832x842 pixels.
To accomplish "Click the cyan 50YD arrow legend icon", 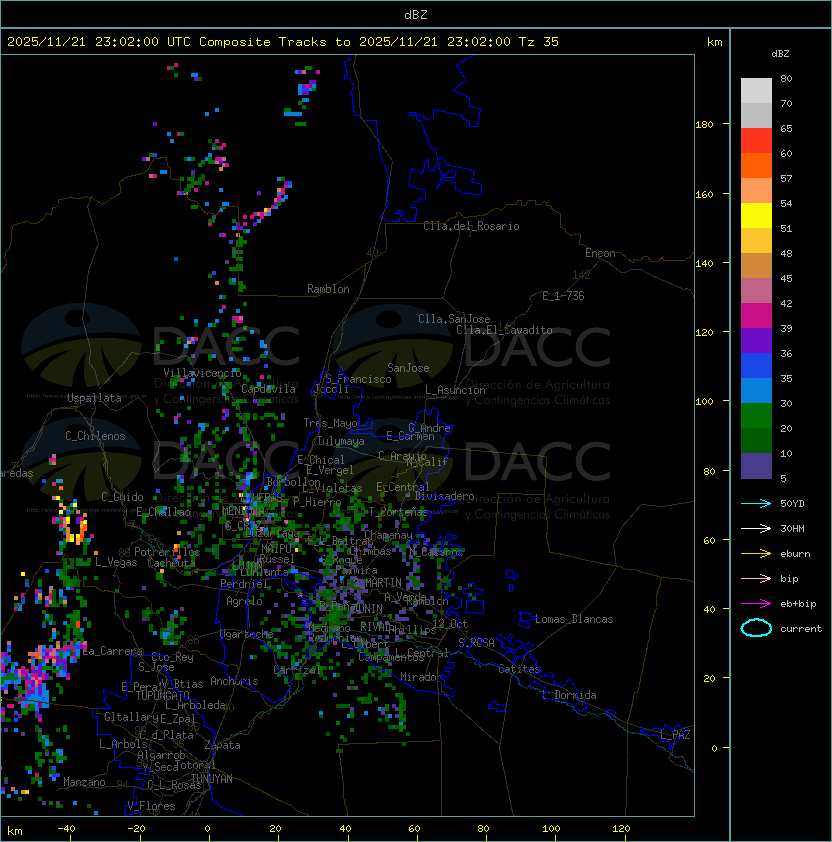I will point(756,504).
